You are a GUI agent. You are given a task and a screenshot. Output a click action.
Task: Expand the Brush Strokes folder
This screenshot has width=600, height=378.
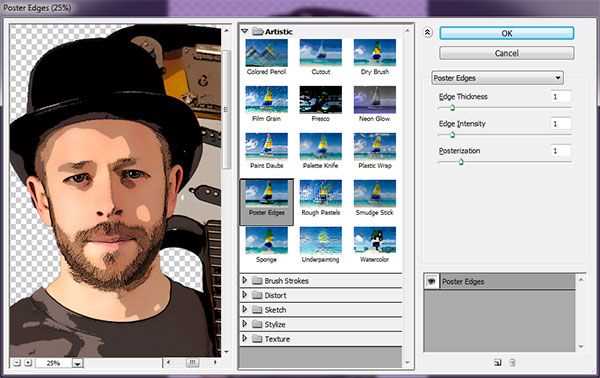[245, 280]
